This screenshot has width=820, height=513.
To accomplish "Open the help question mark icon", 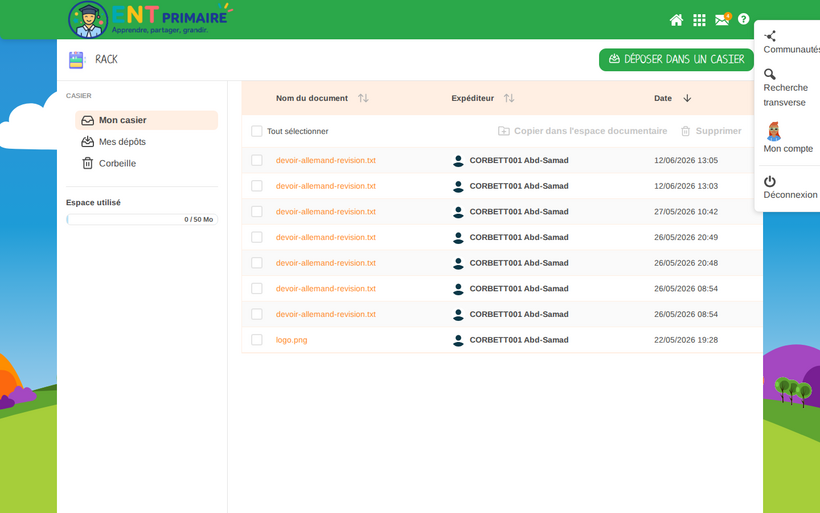I will pos(743,19).
